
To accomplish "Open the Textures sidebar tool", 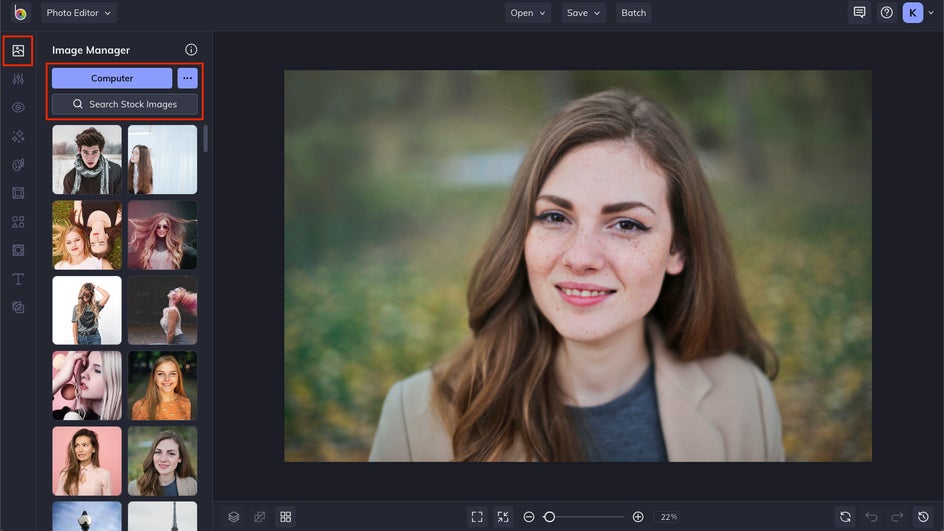I will pyautogui.click(x=18, y=307).
